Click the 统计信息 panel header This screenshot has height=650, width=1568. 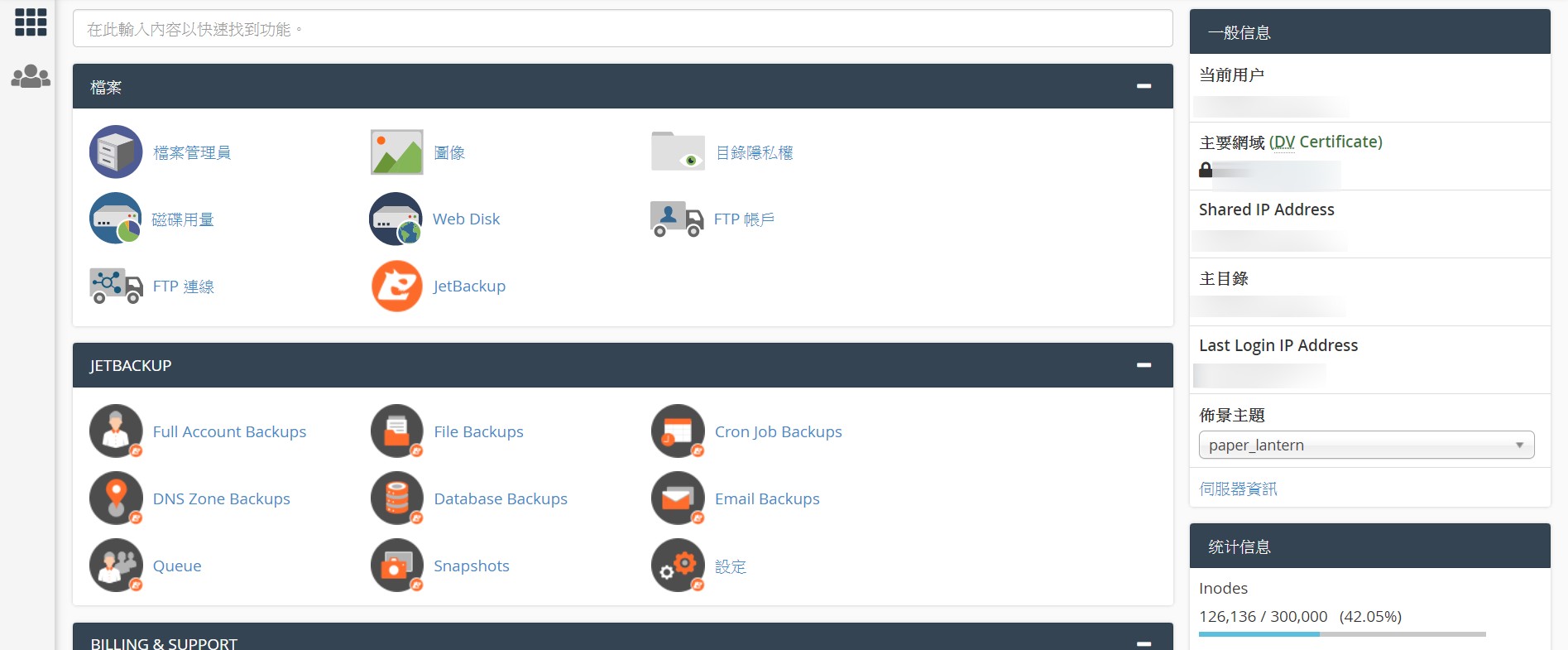tap(1370, 546)
